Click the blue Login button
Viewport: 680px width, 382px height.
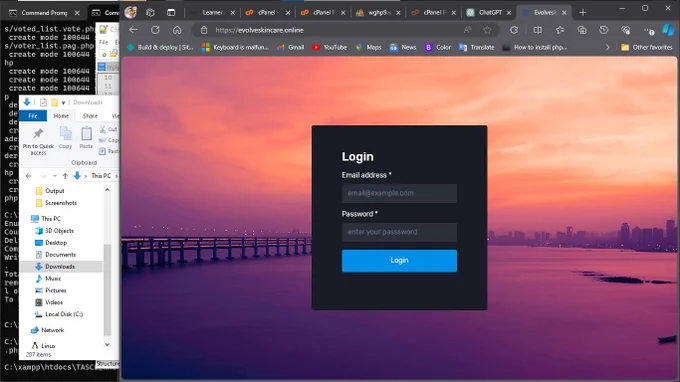[399, 261]
